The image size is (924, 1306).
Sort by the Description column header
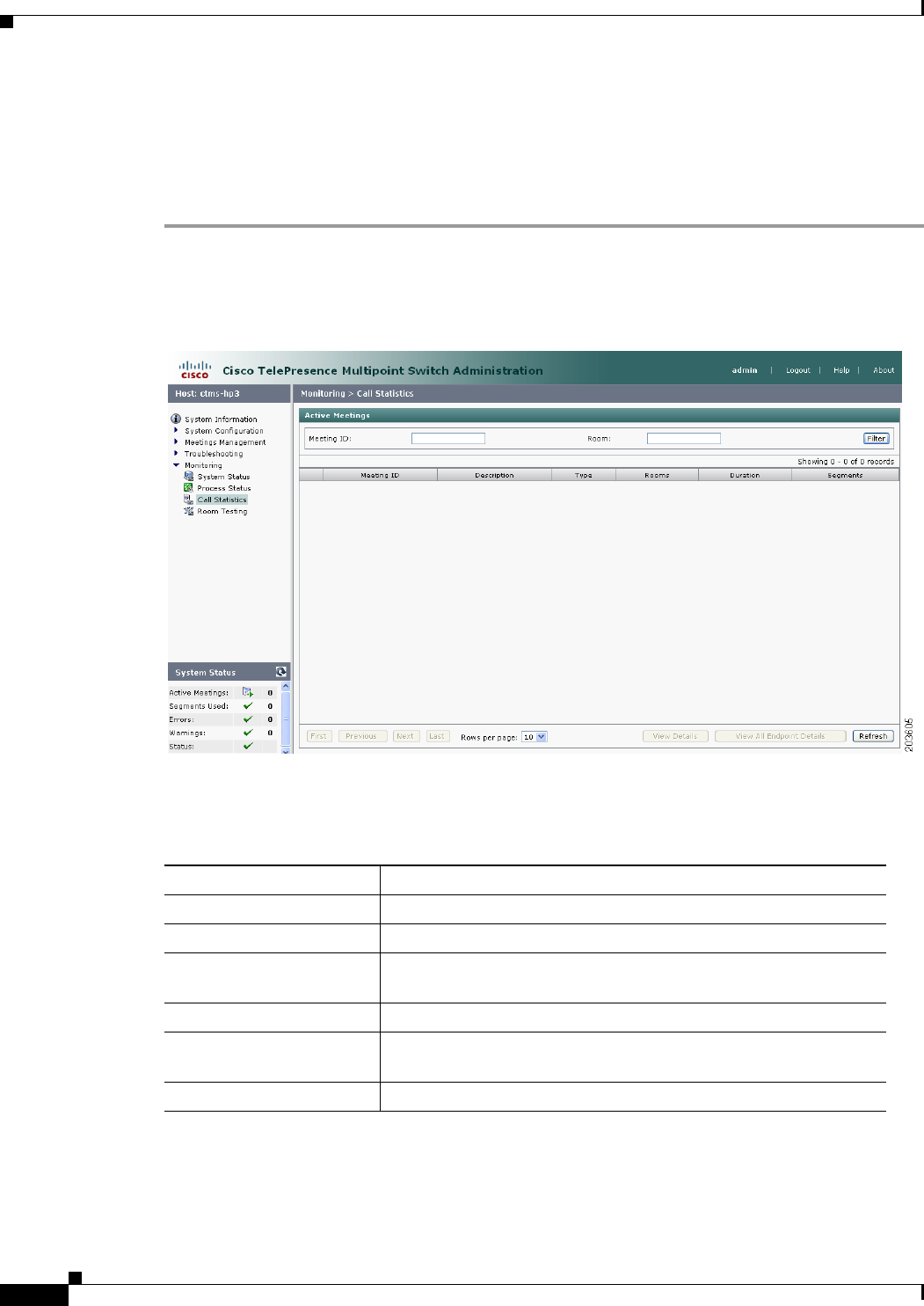[x=494, y=475]
